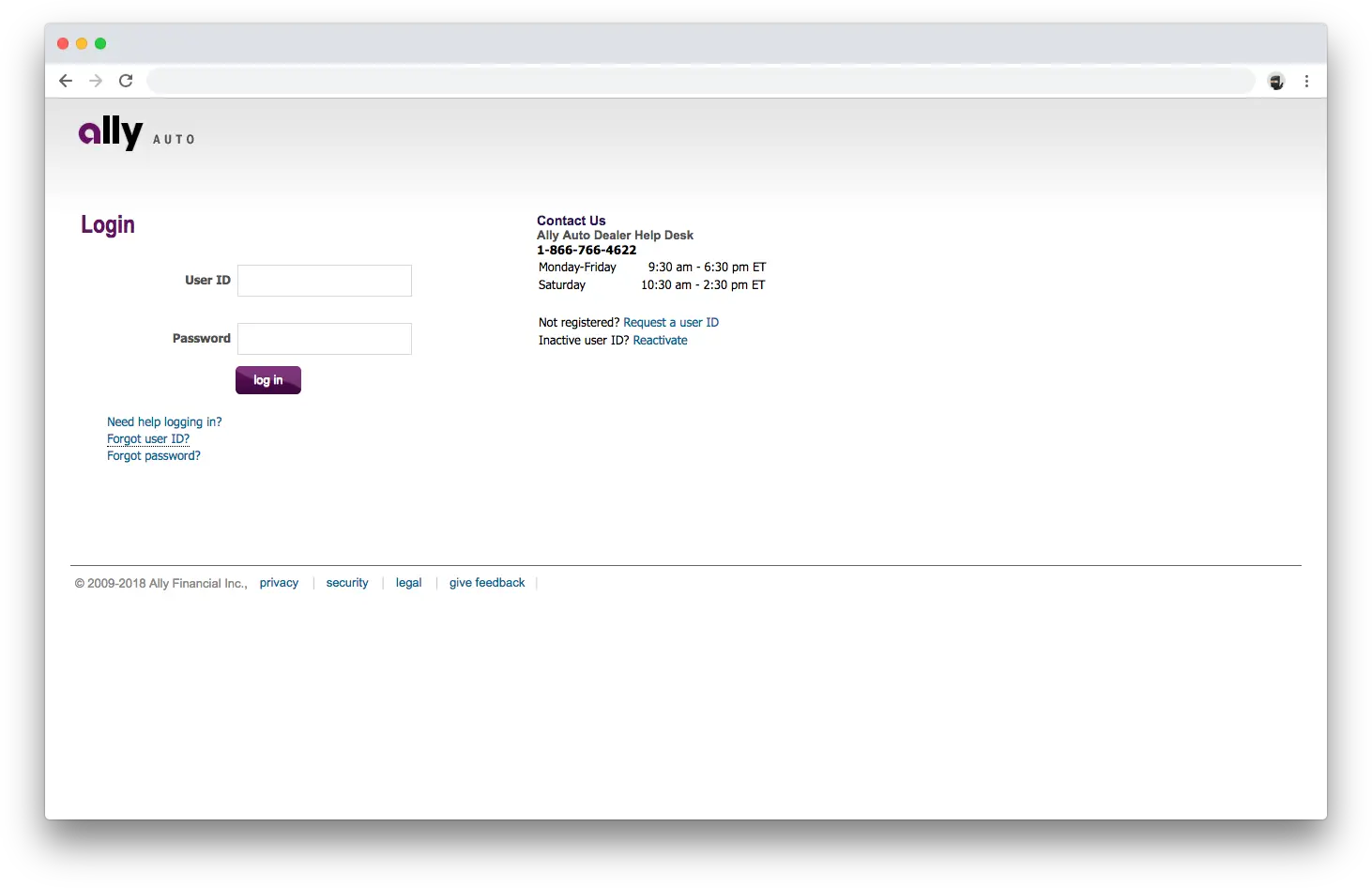Click Need help logging in?

click(x=164, y=421)
